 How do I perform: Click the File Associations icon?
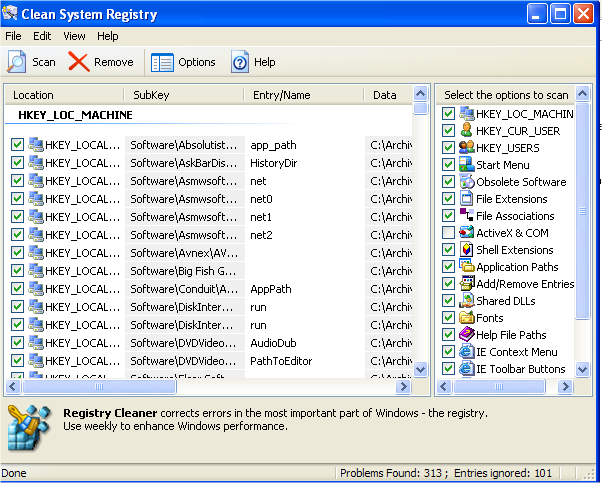click(466, 215)
